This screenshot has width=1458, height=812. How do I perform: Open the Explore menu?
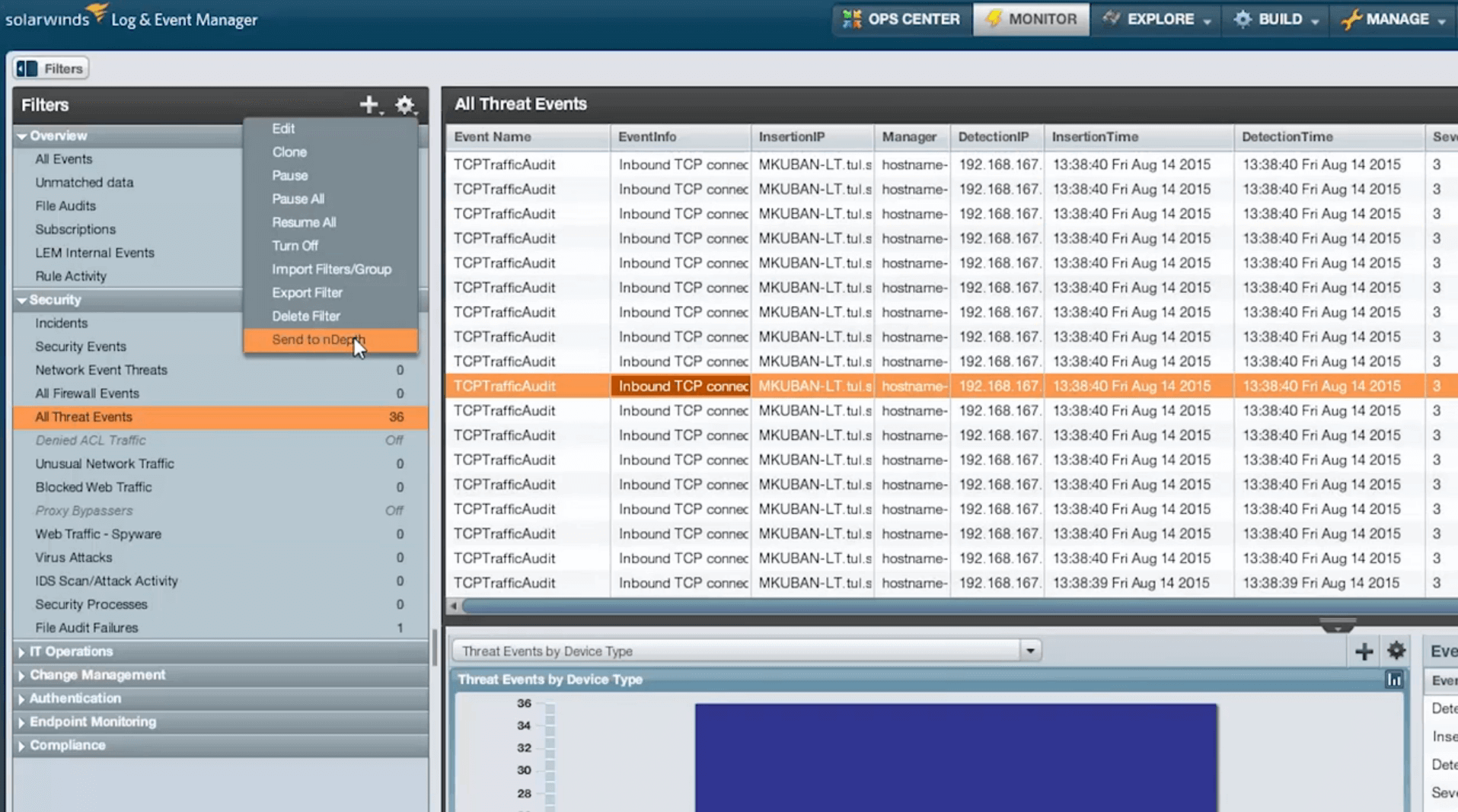point(1157,19)
